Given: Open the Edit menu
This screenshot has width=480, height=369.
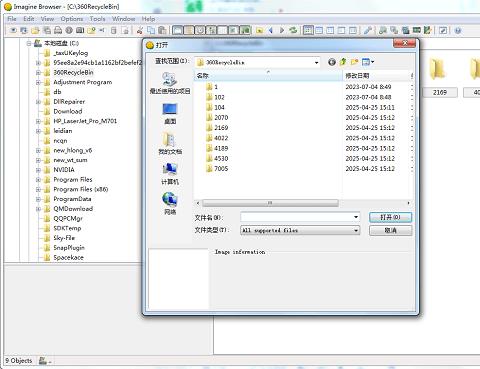Looking at the screenshot, I should click(29, 19).
